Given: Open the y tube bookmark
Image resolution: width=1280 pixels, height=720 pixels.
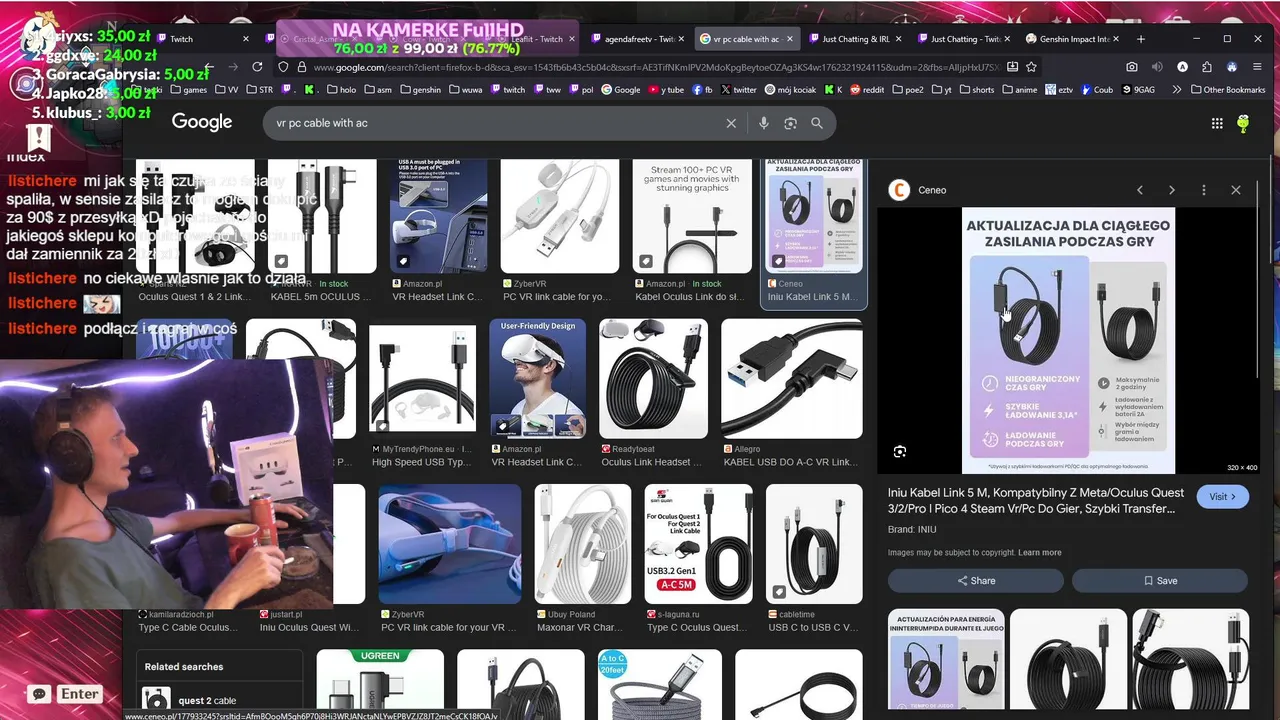Looking at the screenshot, I should click(x=665, y=89).
